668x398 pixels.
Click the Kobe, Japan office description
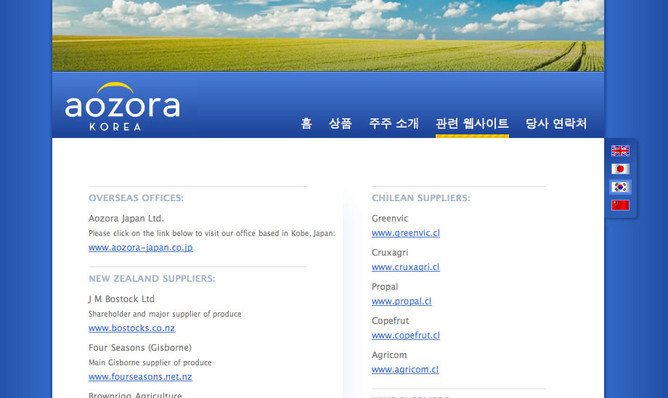pyautogui.click(x=212, y=234)
